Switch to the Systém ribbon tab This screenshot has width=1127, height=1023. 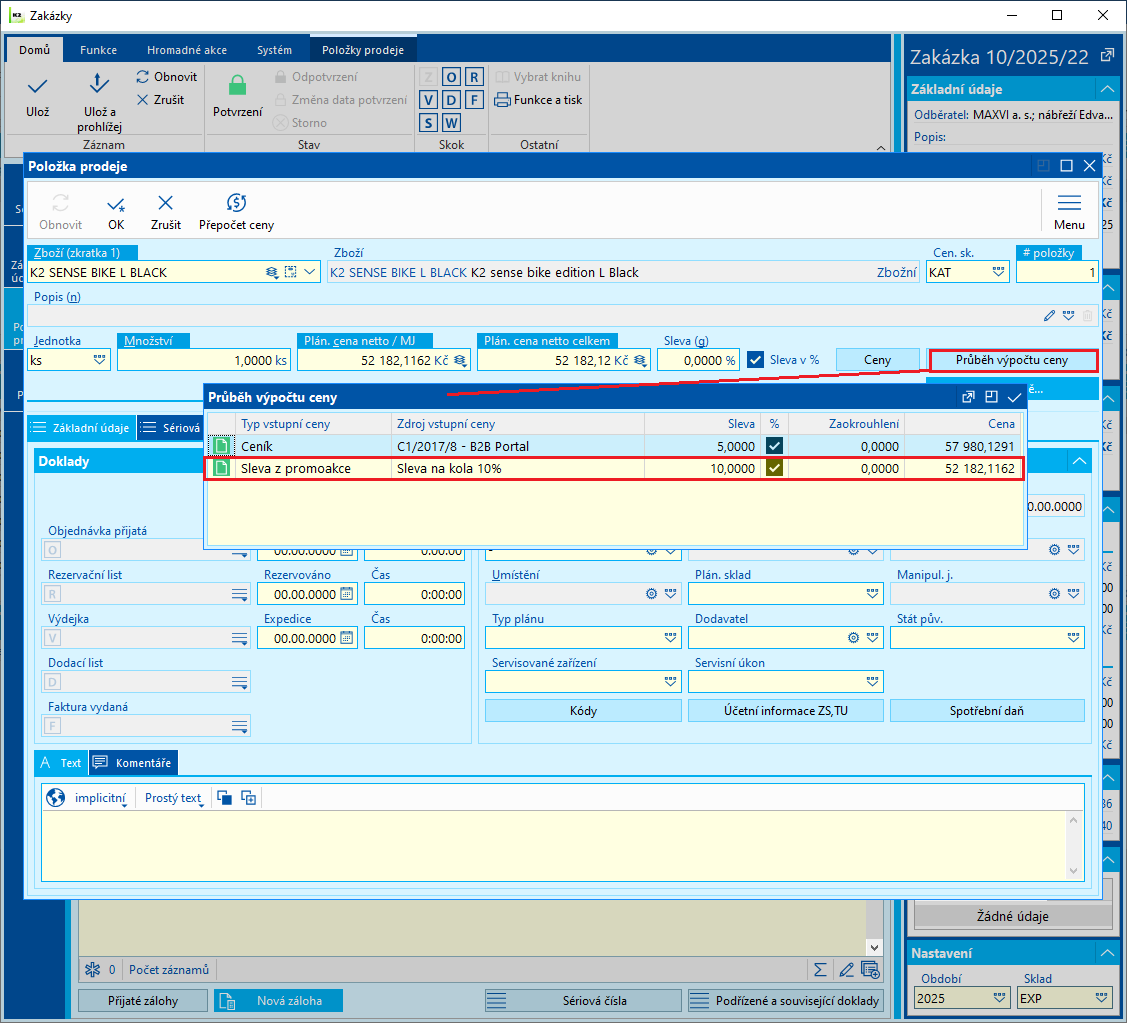click(x=274, y=50)
